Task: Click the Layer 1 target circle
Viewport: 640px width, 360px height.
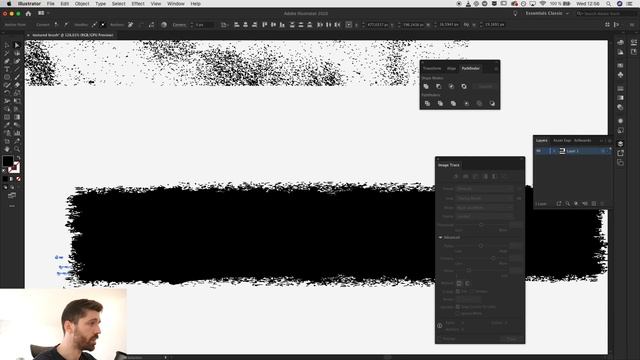Action: tap(603, 151)
